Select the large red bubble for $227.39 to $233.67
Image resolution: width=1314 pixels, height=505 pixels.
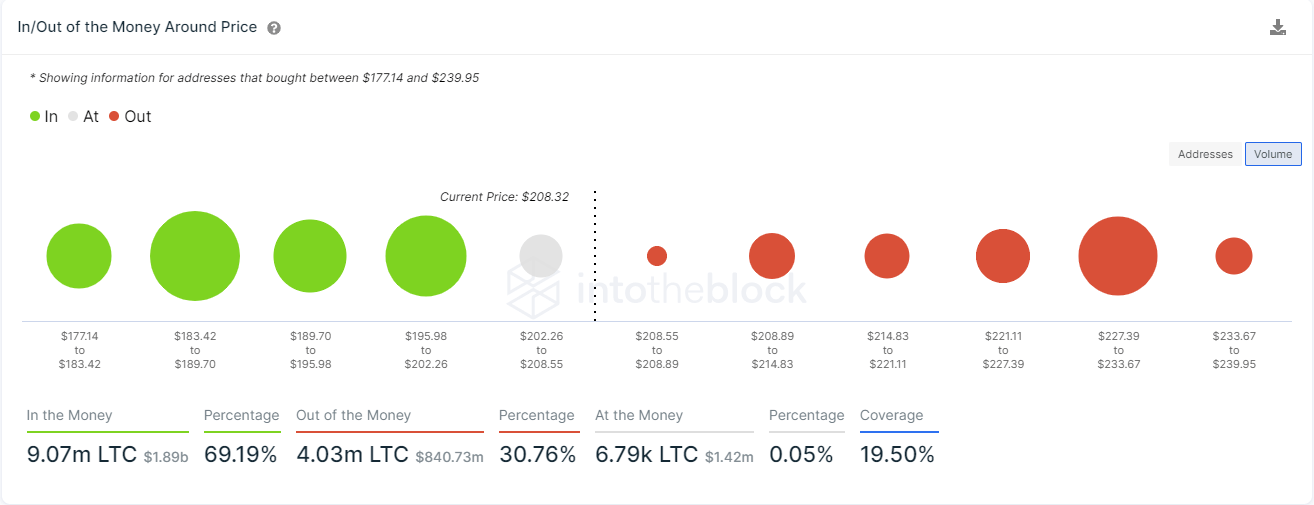[1118, 256]
